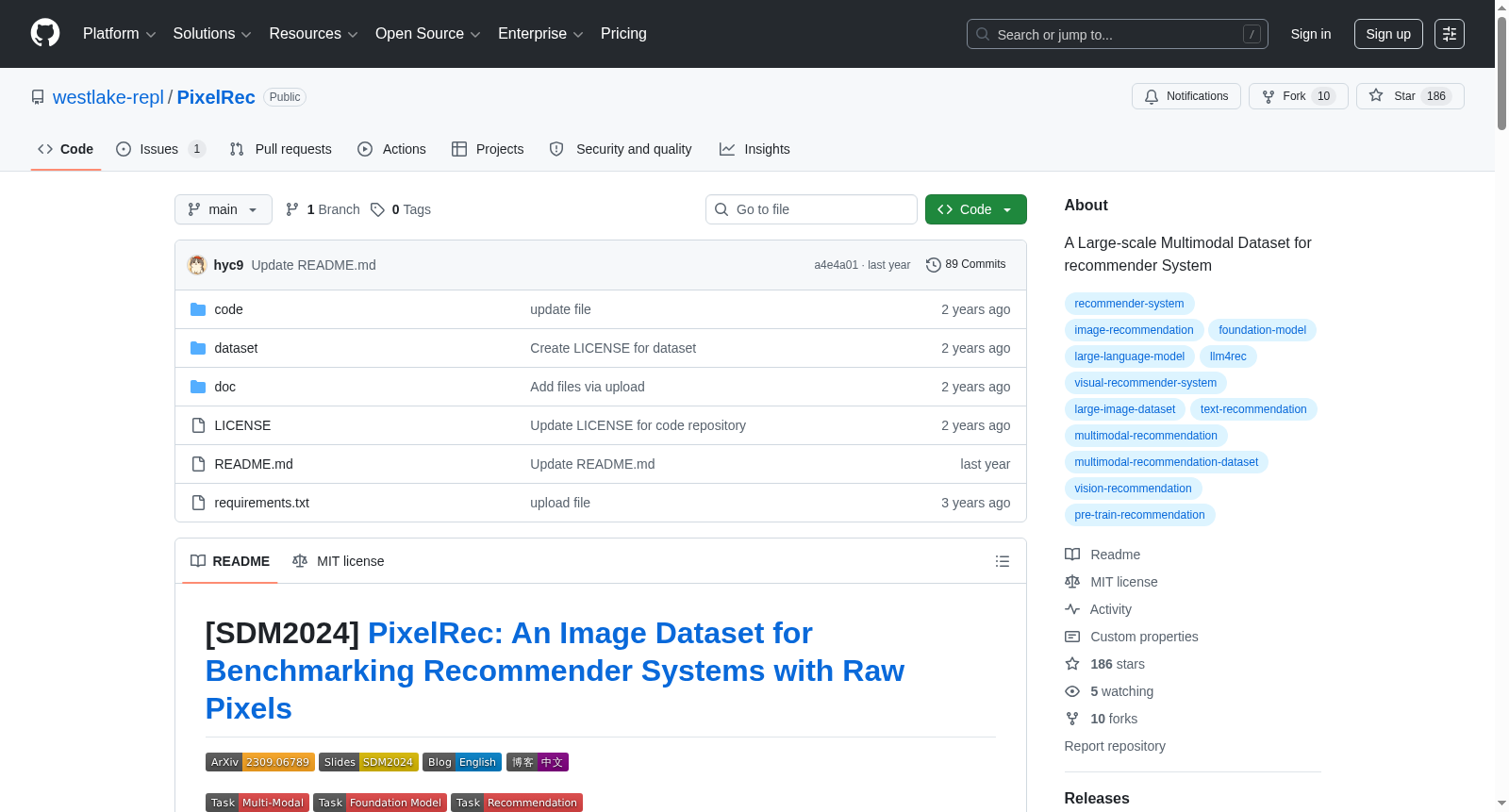Open the Blog English badge
The height and width of the screenshot is (812, 1509).
click(x=462, y=762)
